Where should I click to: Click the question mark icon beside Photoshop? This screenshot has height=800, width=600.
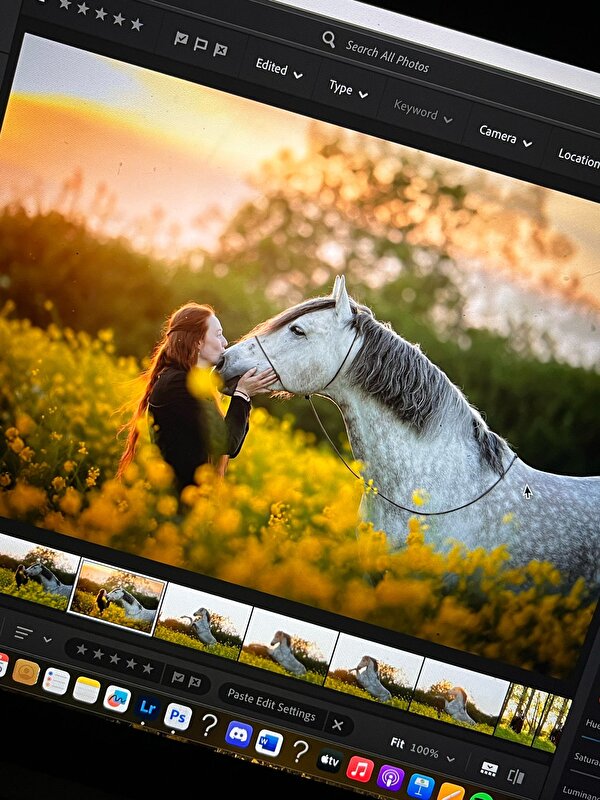click(209, 724)
